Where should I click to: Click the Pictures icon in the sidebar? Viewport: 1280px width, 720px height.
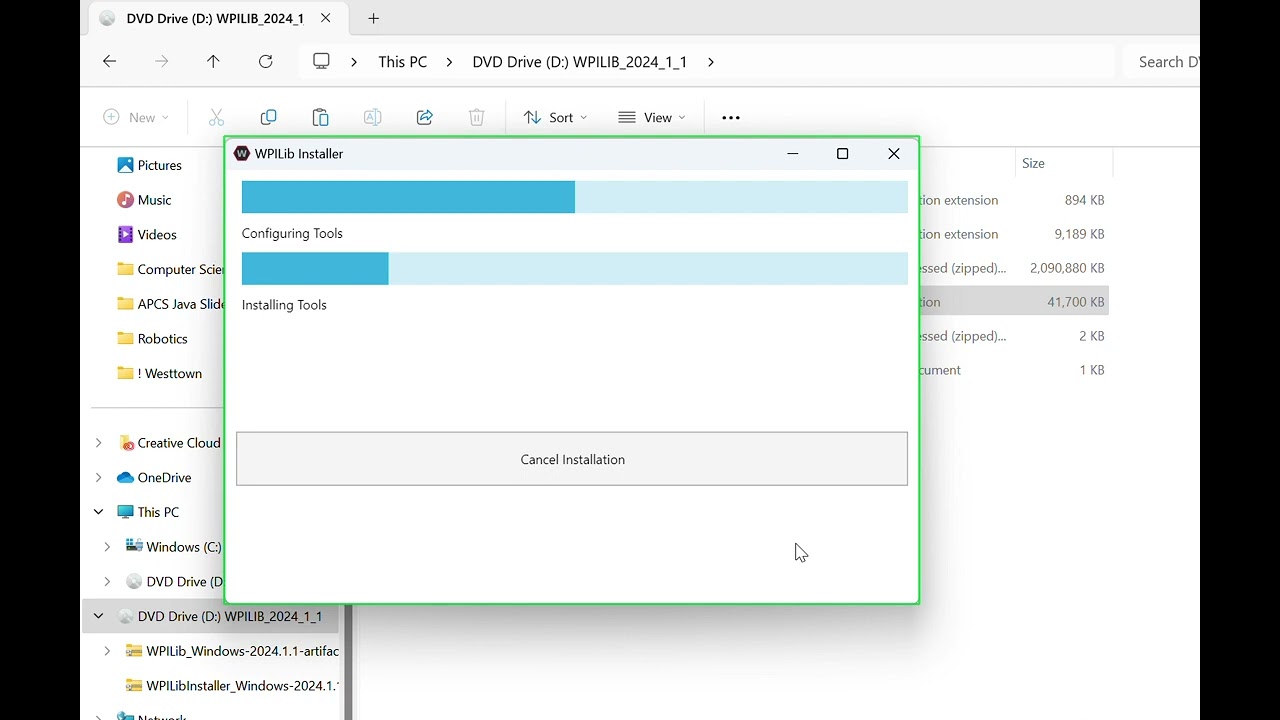[125, 165]
